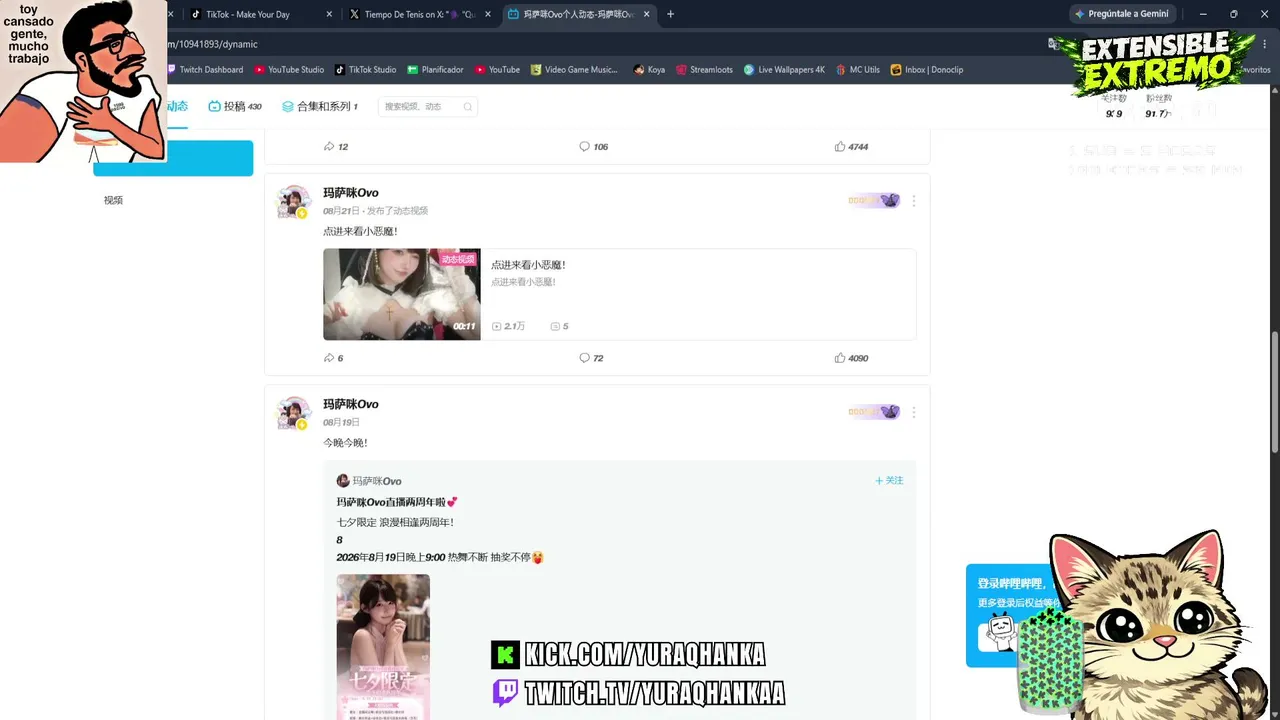Open more options on the 08月19日 post
1280x720 pixels.
point(913,412)
